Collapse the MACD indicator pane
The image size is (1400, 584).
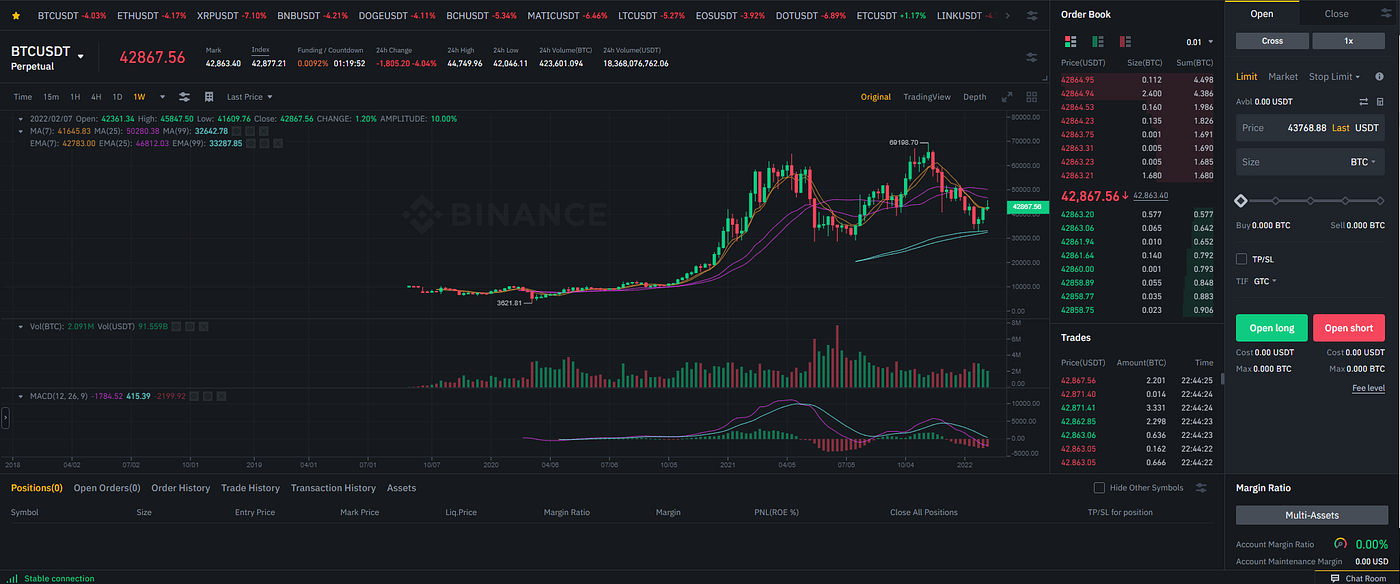pyautogui.click(x=22, y=397)
